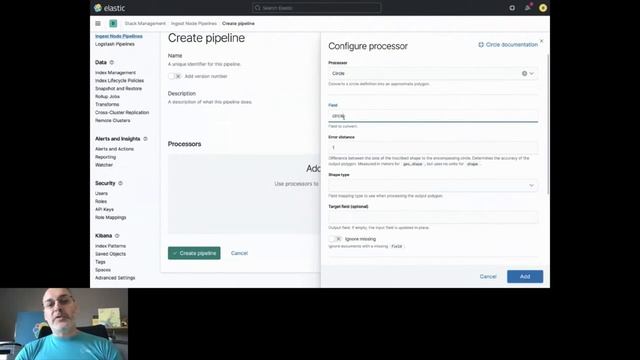The image size is (640, 360).
Task: Expand the Processor combo box arrow
Action: [x=531, y=73]
